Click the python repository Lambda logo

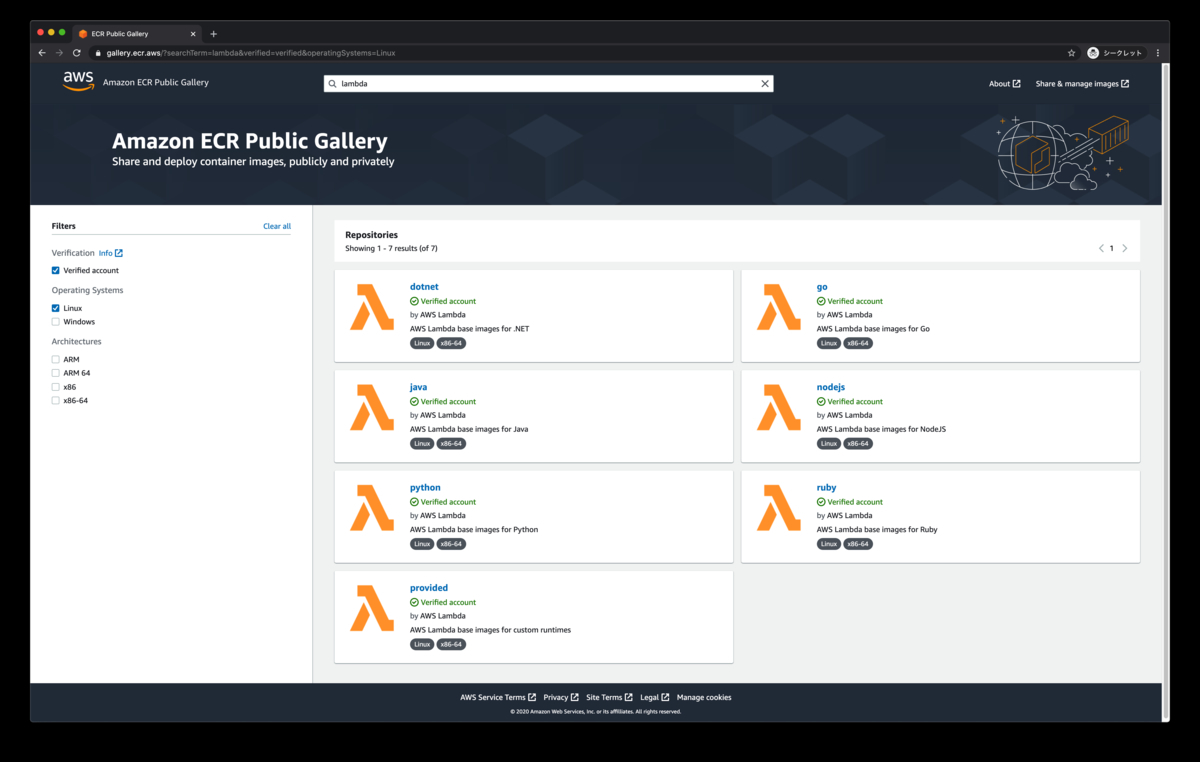372,508
